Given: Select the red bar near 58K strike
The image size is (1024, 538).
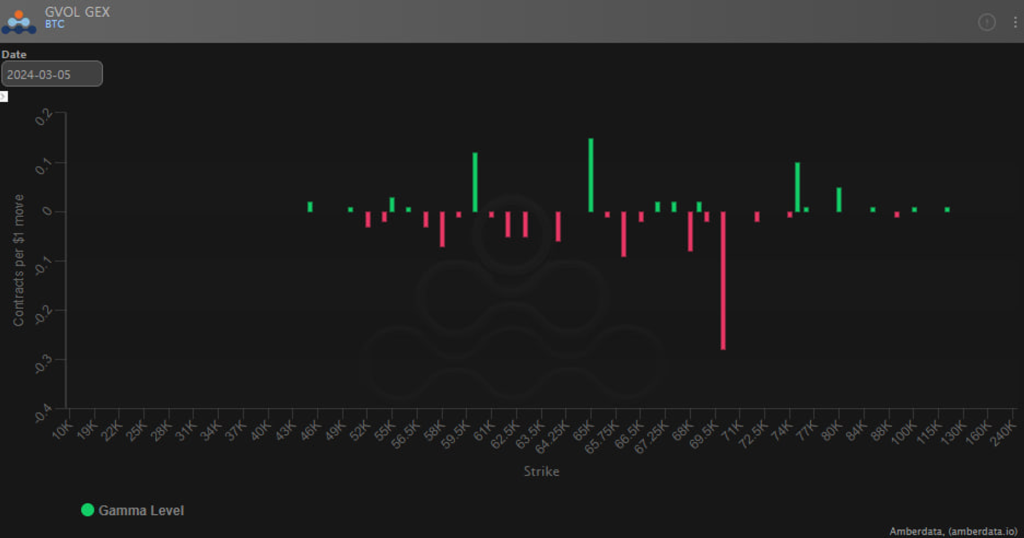Looking at the screenshot, I should point(442,229).
